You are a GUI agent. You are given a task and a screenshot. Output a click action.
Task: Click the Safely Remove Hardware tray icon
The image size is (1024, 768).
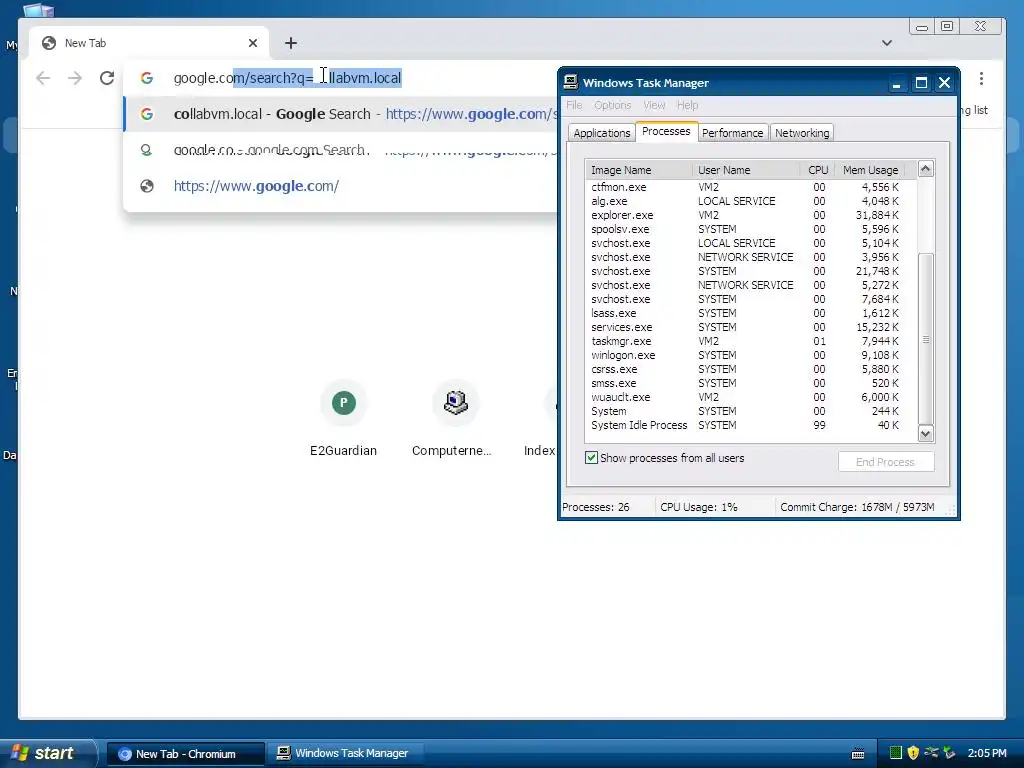click(x=949, y=753)
